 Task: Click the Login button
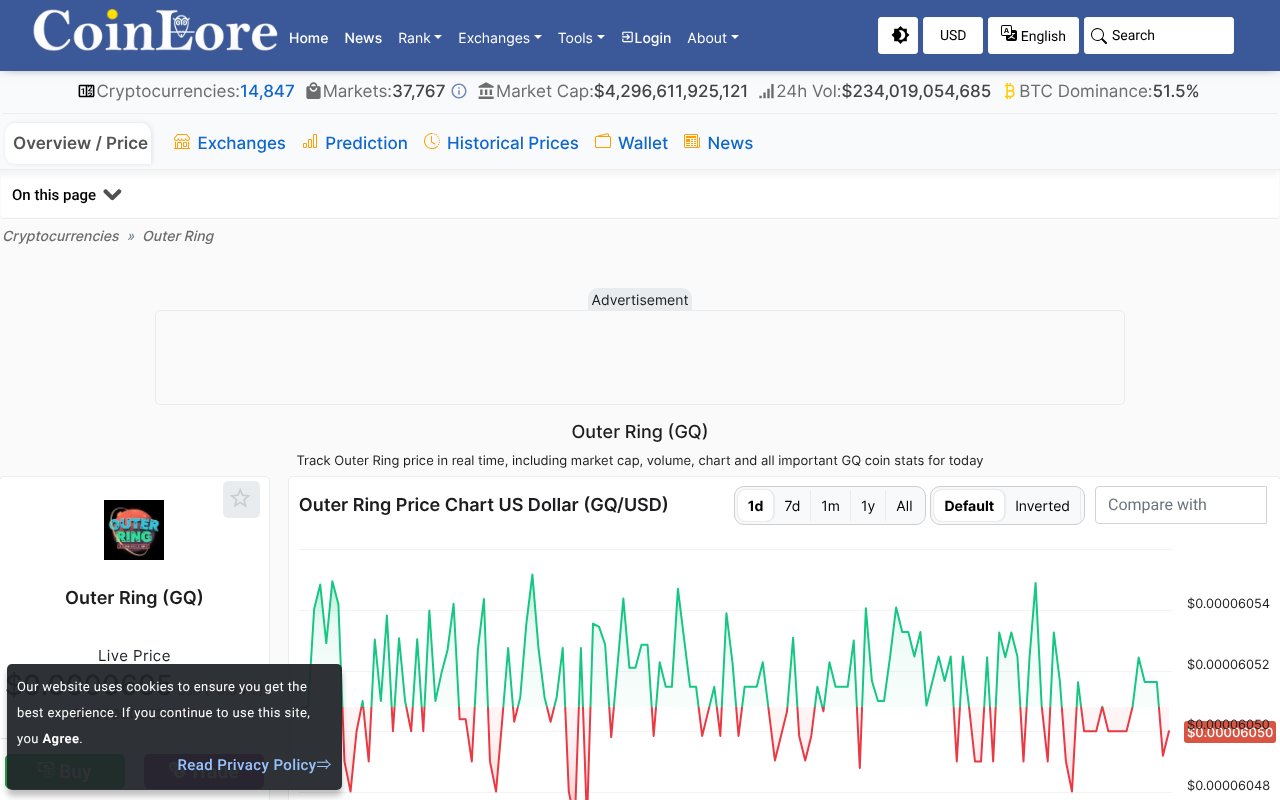[x=646, y=38]
